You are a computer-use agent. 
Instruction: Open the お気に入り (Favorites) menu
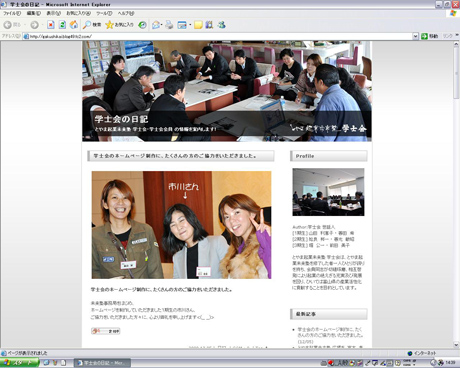click(x=78, y=13)
